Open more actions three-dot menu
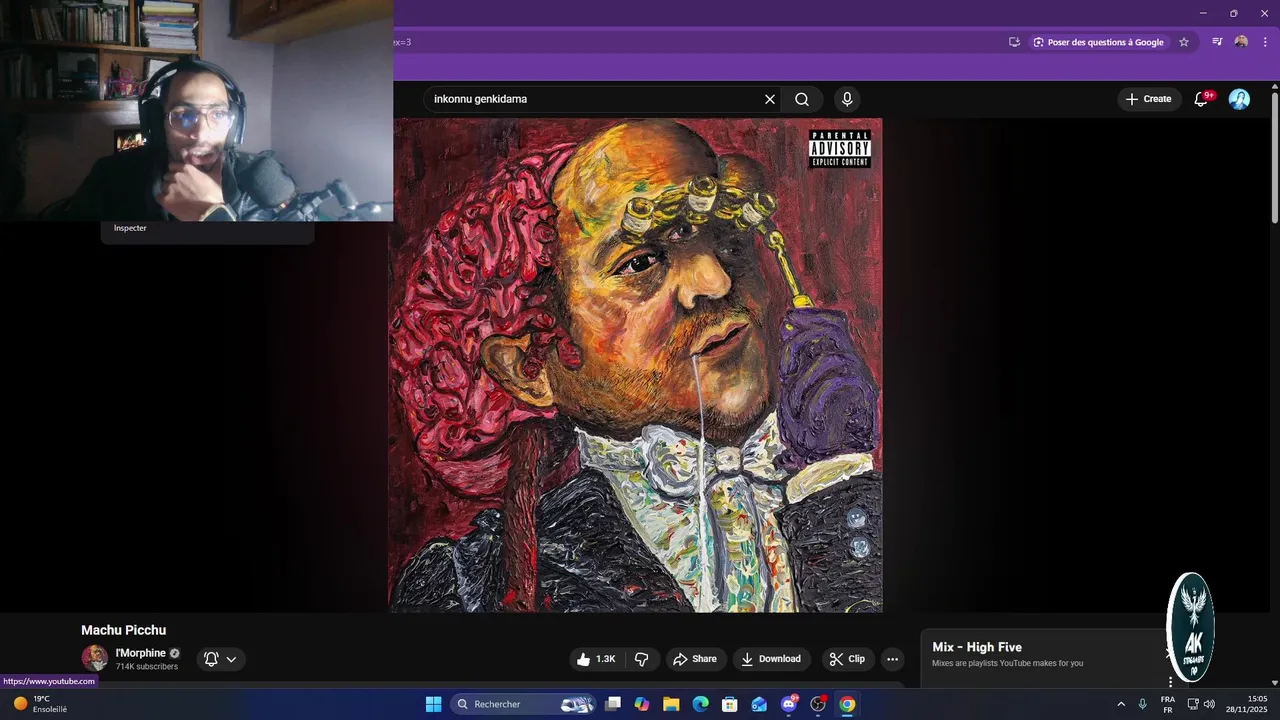 pos(892,659)
